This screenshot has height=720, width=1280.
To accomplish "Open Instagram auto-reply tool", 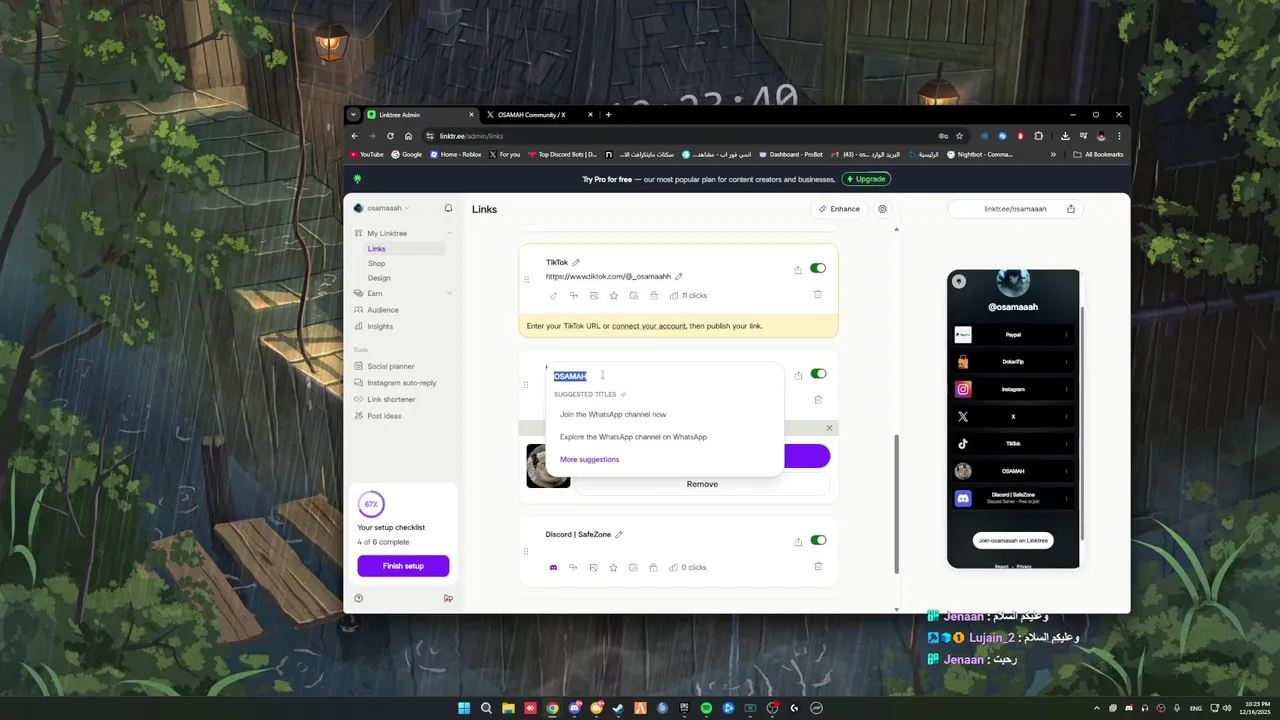I will [395, 383].
